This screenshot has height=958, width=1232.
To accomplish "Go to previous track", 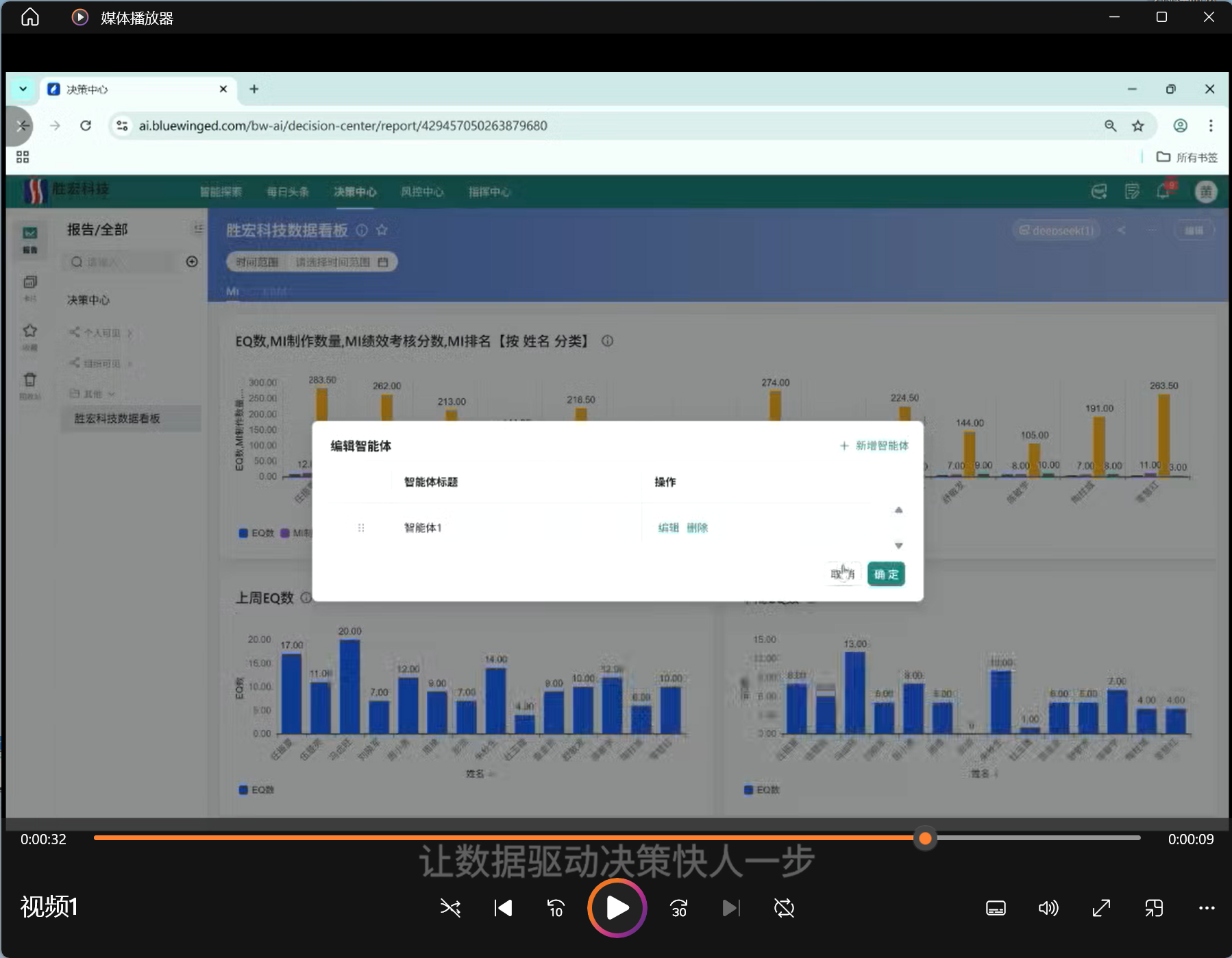I will pyautogui.click(x=503, y=908).
